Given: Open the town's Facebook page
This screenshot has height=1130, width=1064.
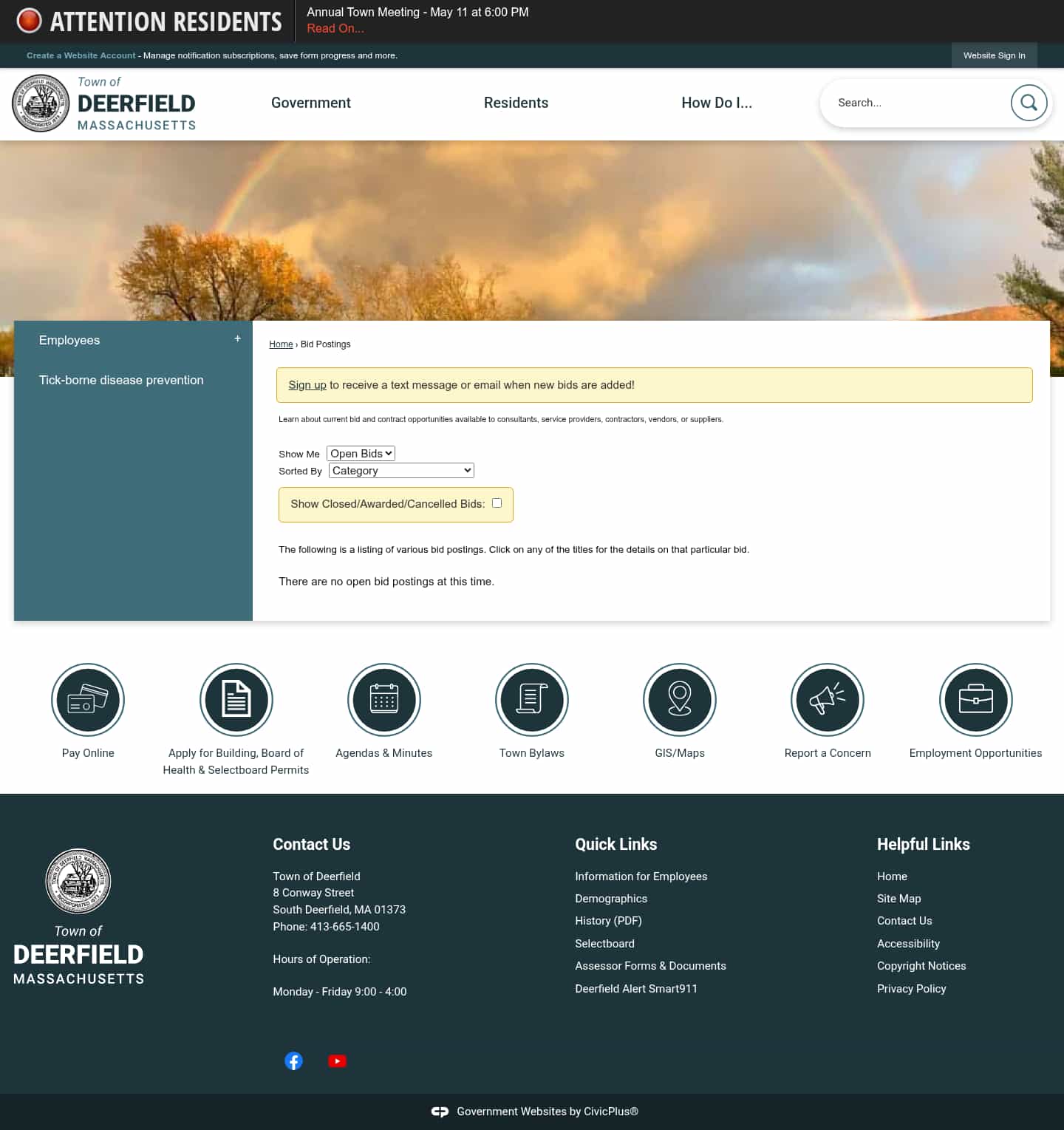Looking at the screenshot, I should click(x=293, y=1061).
